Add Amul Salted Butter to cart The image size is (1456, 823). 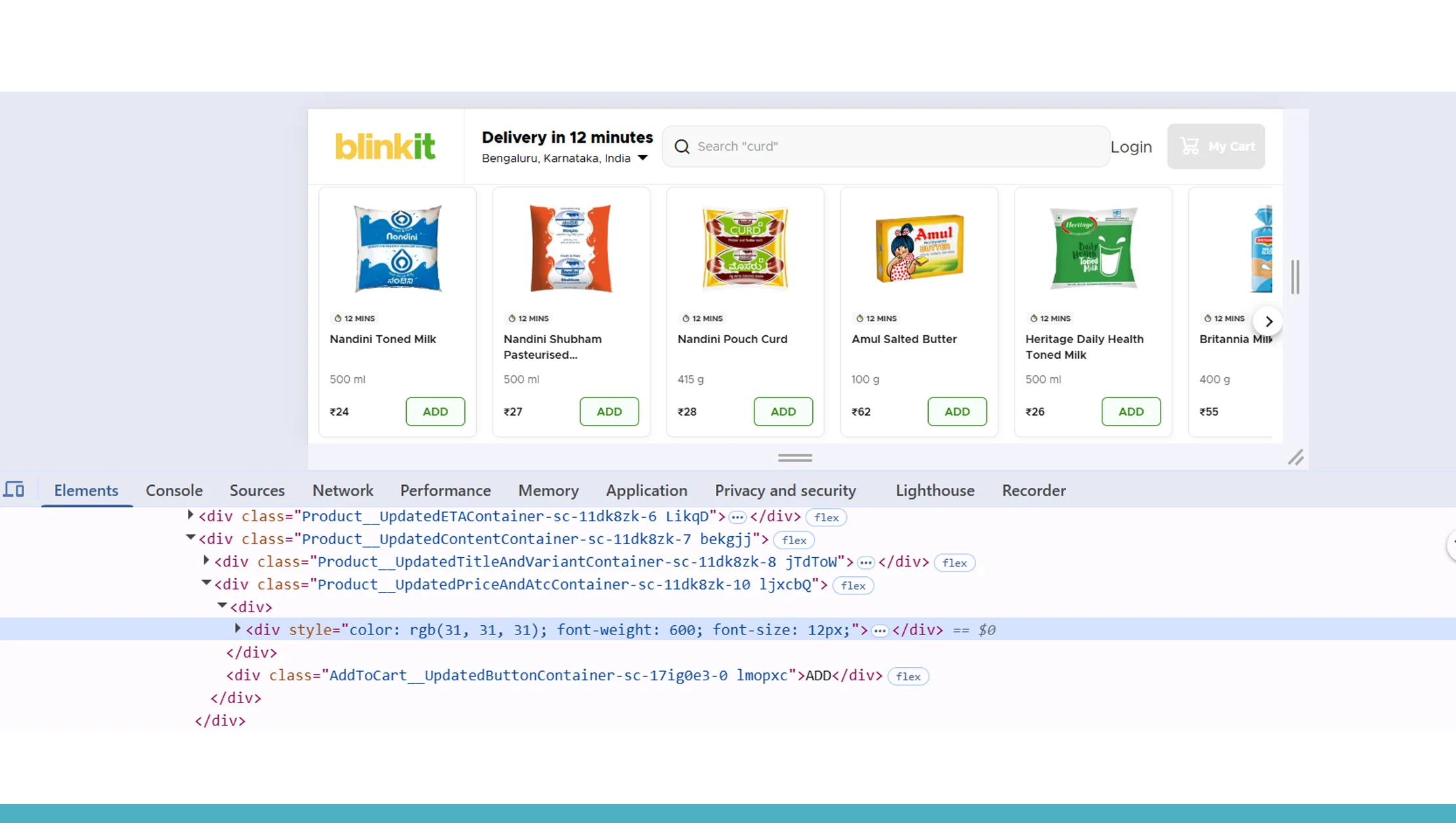(957, 411)
